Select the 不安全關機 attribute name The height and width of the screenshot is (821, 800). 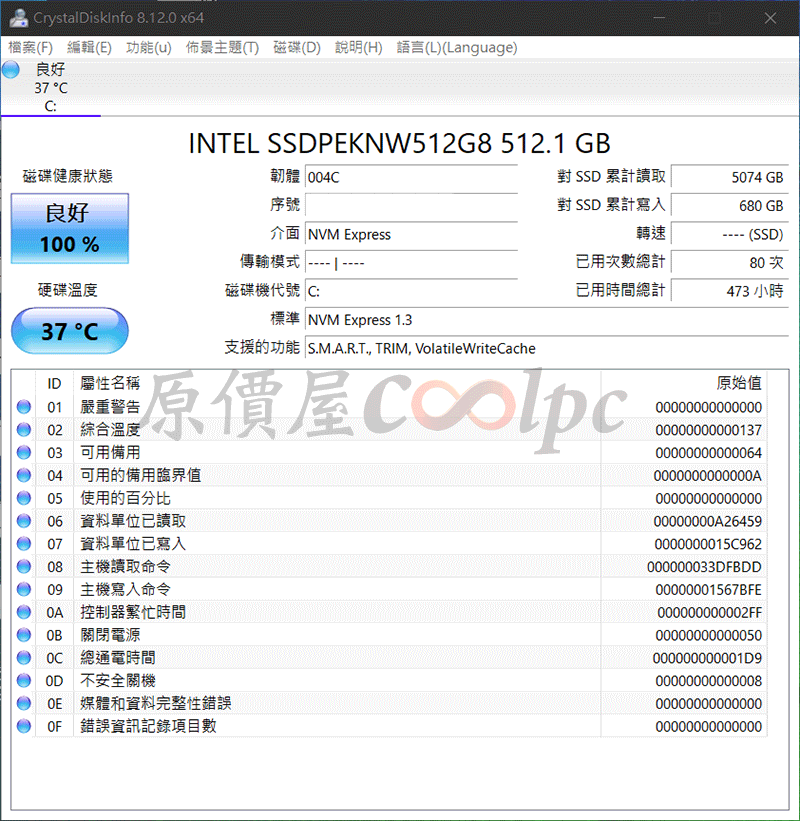(x=118, y=681)
